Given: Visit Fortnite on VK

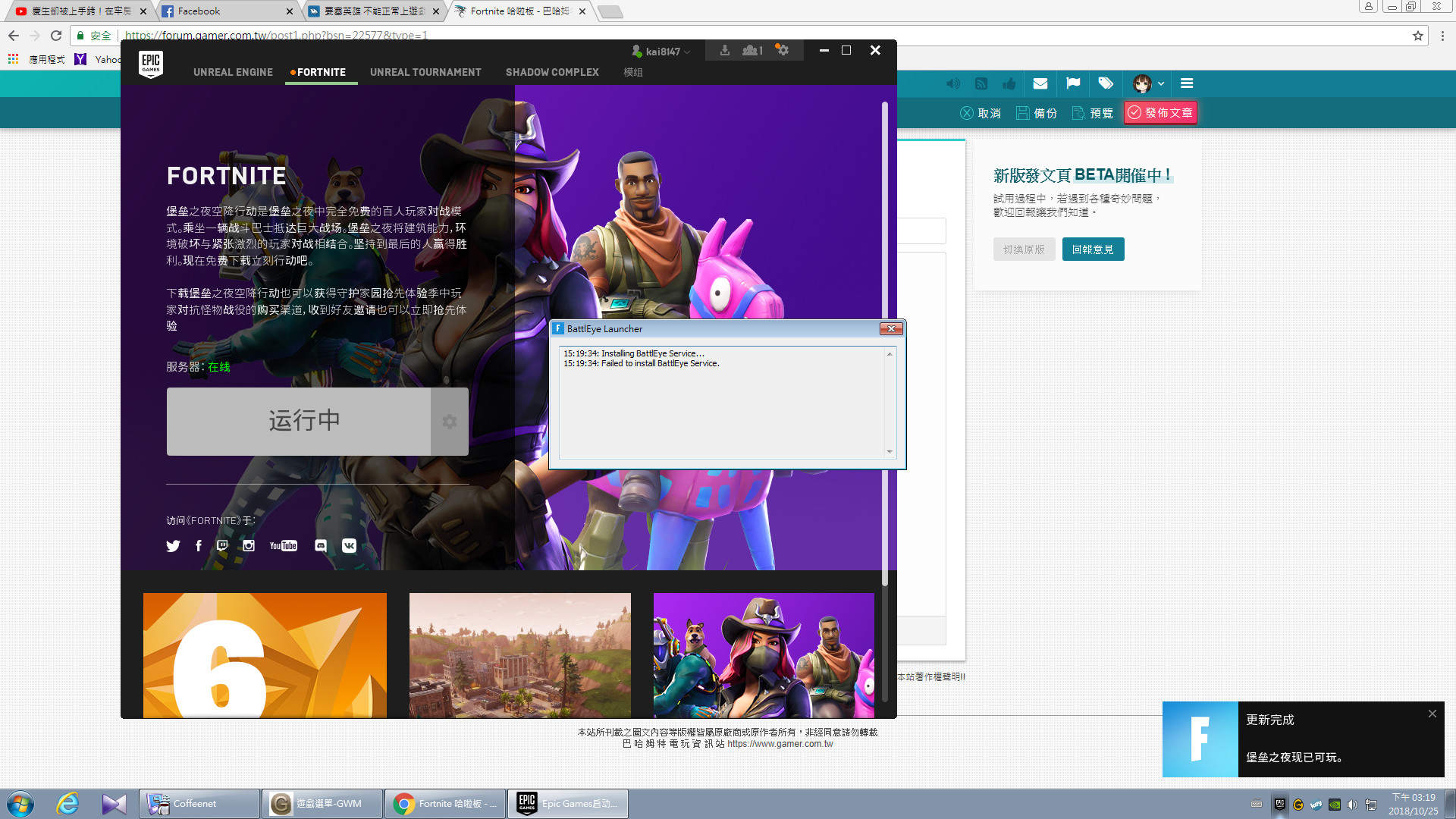Looking at the screenshot, I should [x=349, y=546].
